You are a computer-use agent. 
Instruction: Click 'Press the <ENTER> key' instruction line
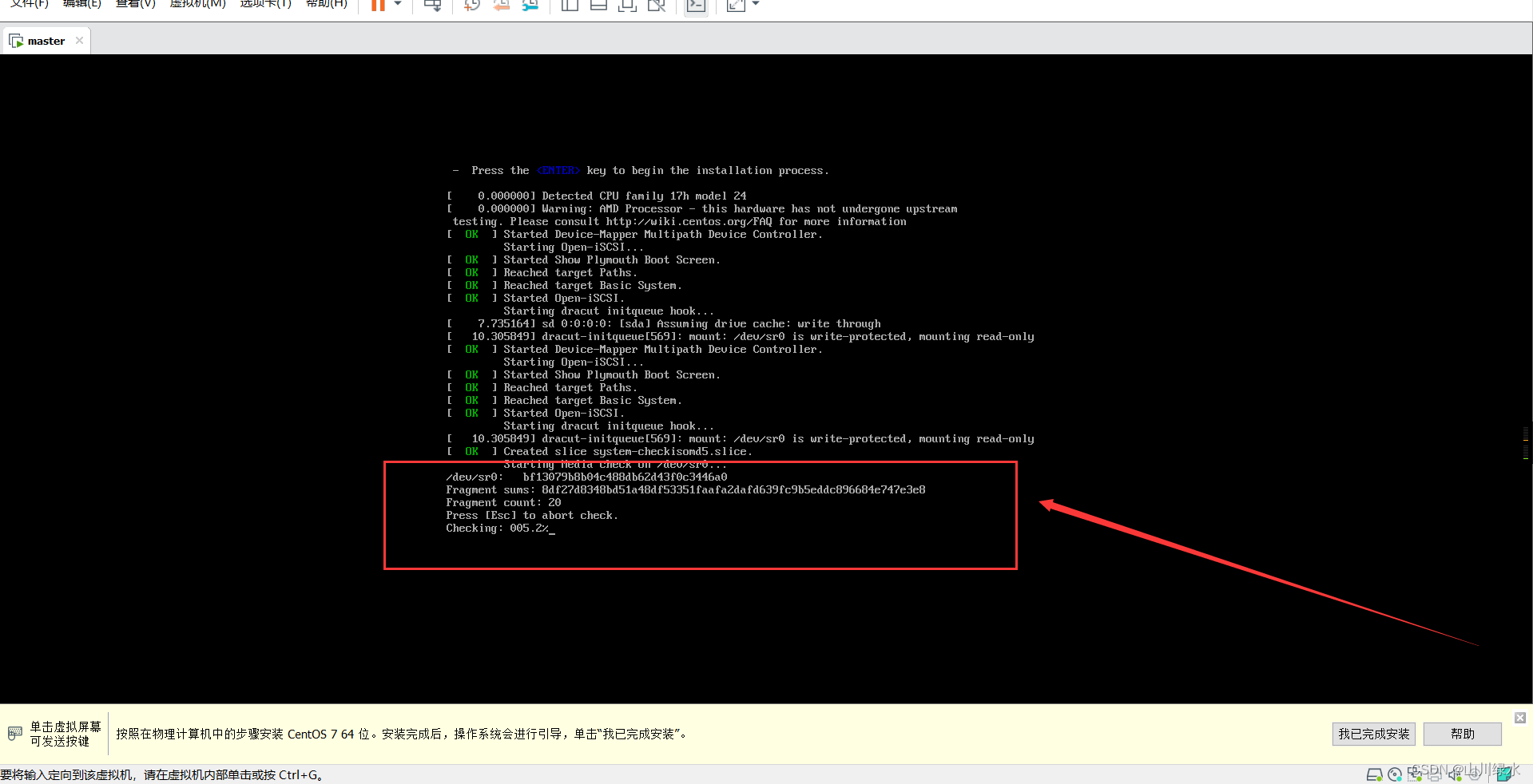point(641,171)
